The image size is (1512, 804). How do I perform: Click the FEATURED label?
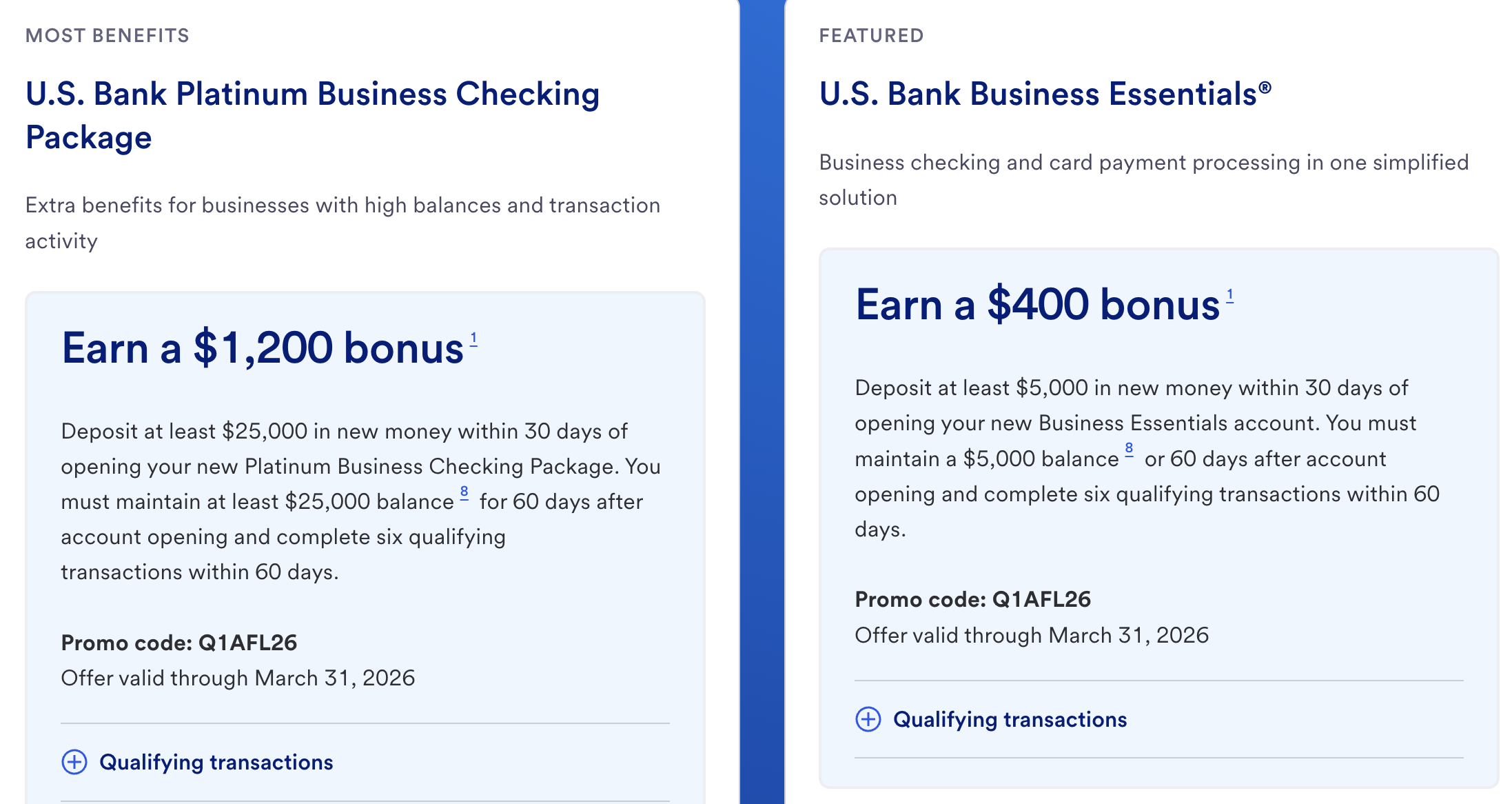(872, 35)
